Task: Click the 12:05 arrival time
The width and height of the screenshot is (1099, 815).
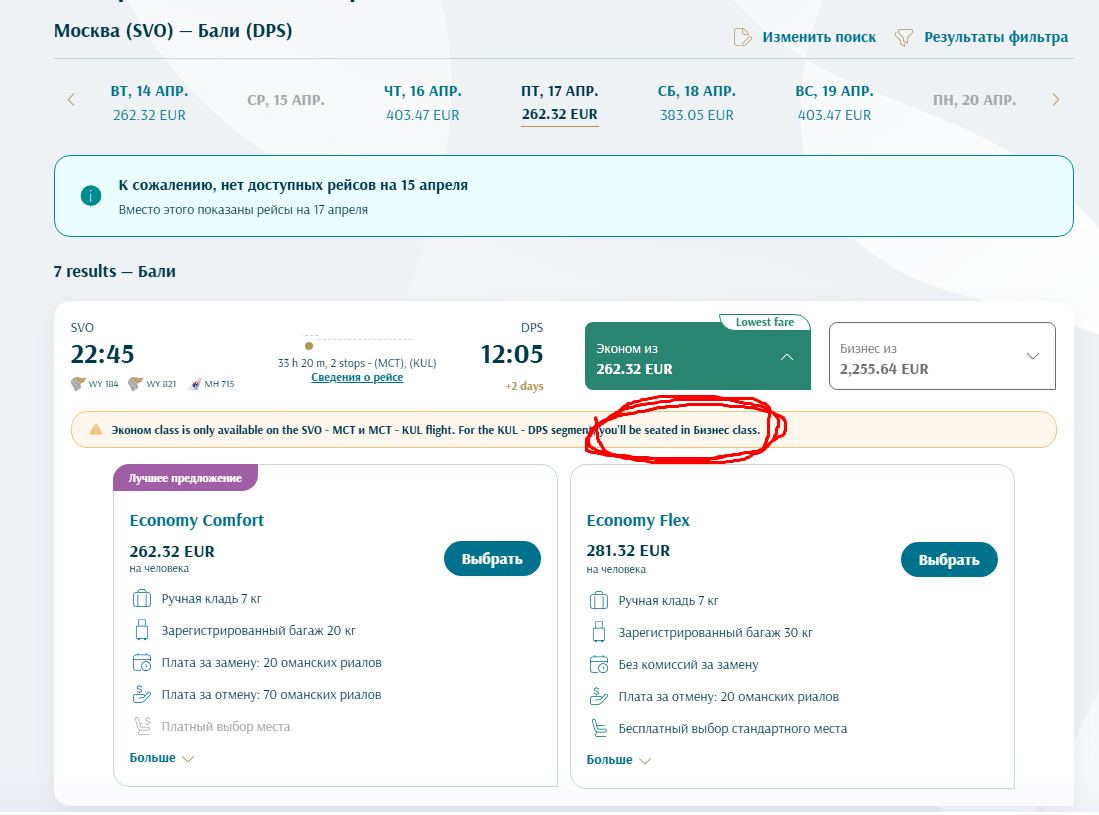Action: click(x=512, y=354)
